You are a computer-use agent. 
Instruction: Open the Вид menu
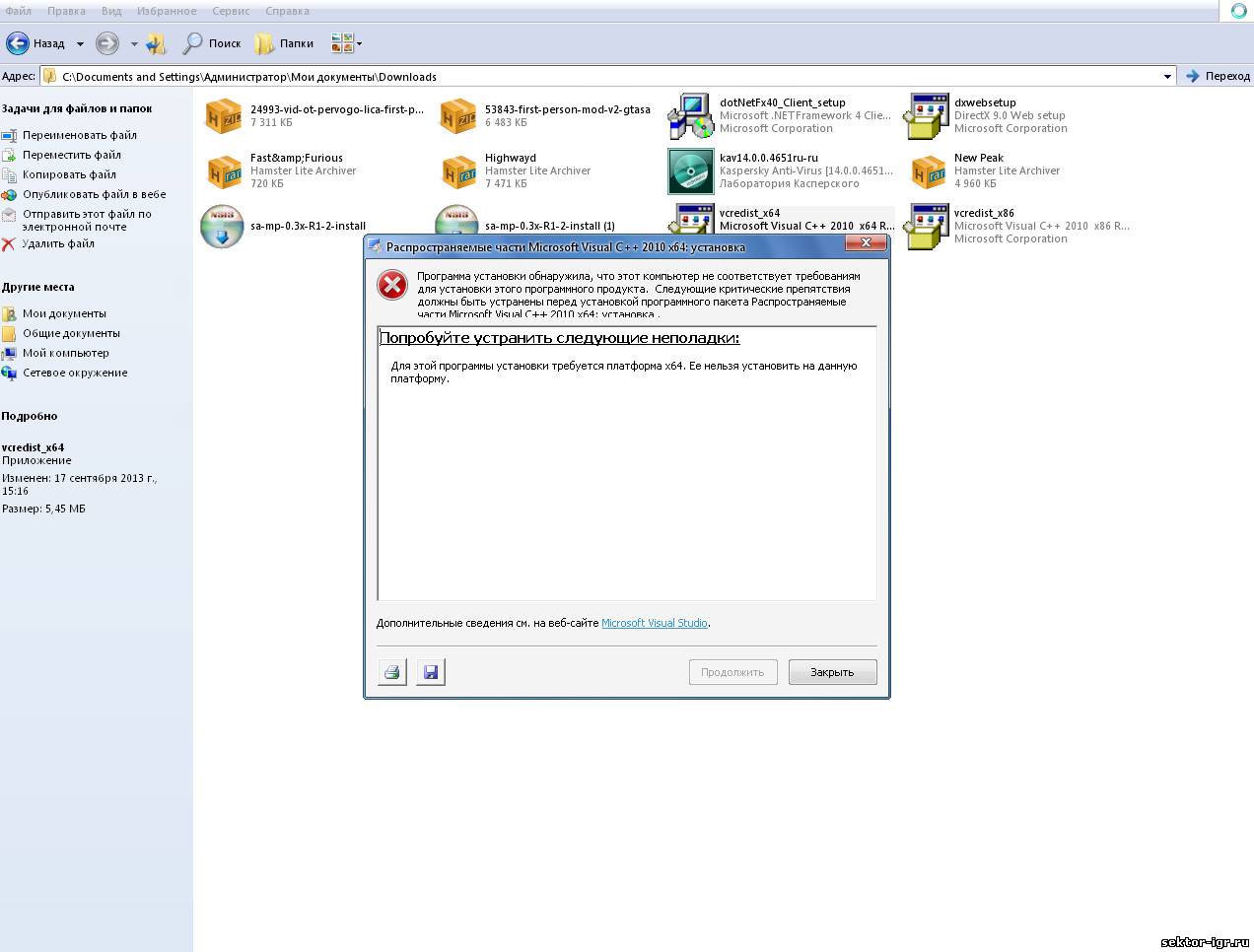click(111, 11)
